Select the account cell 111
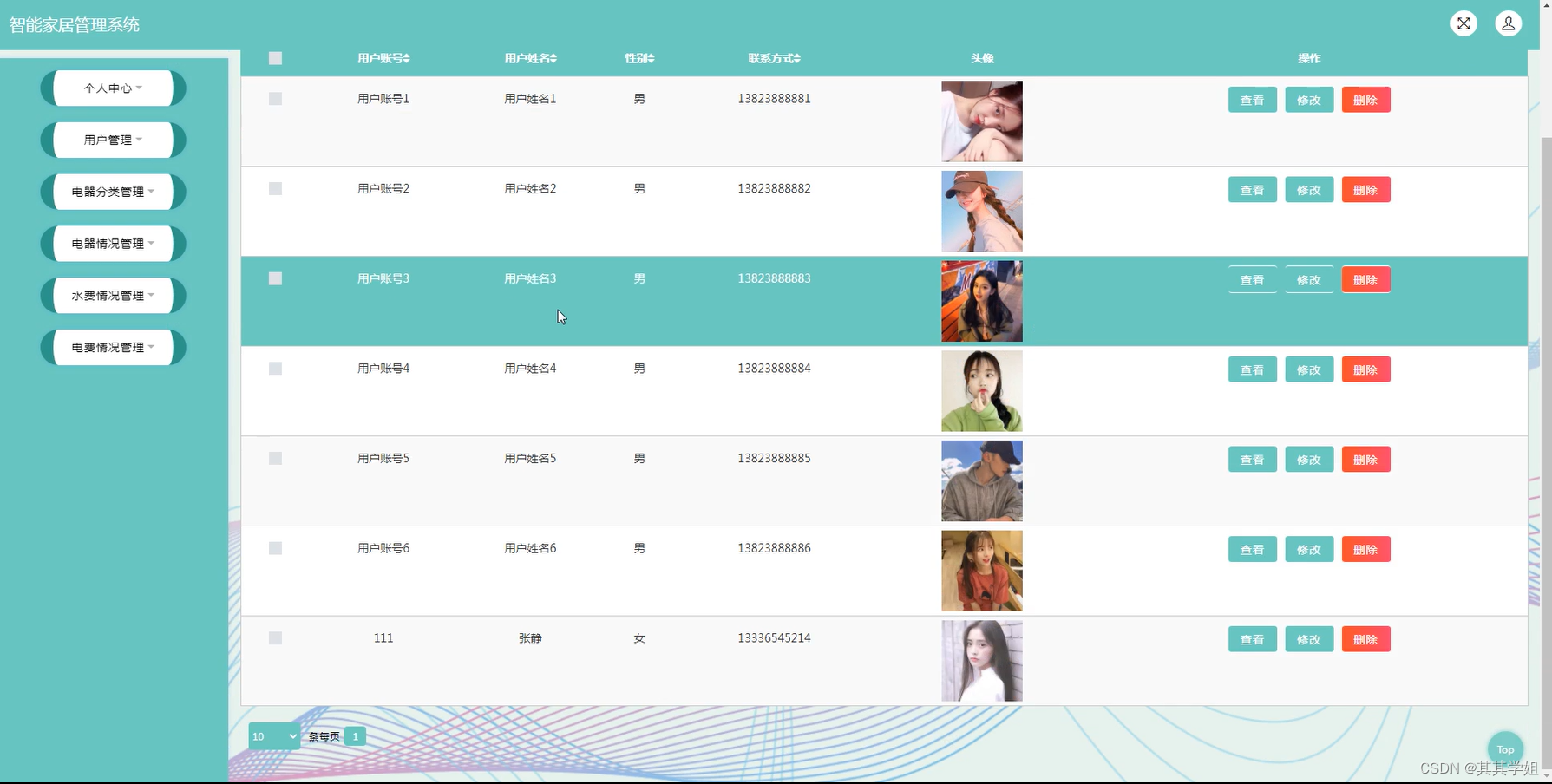This screenshot has height=784, width=1552. (x=383, y=638)
